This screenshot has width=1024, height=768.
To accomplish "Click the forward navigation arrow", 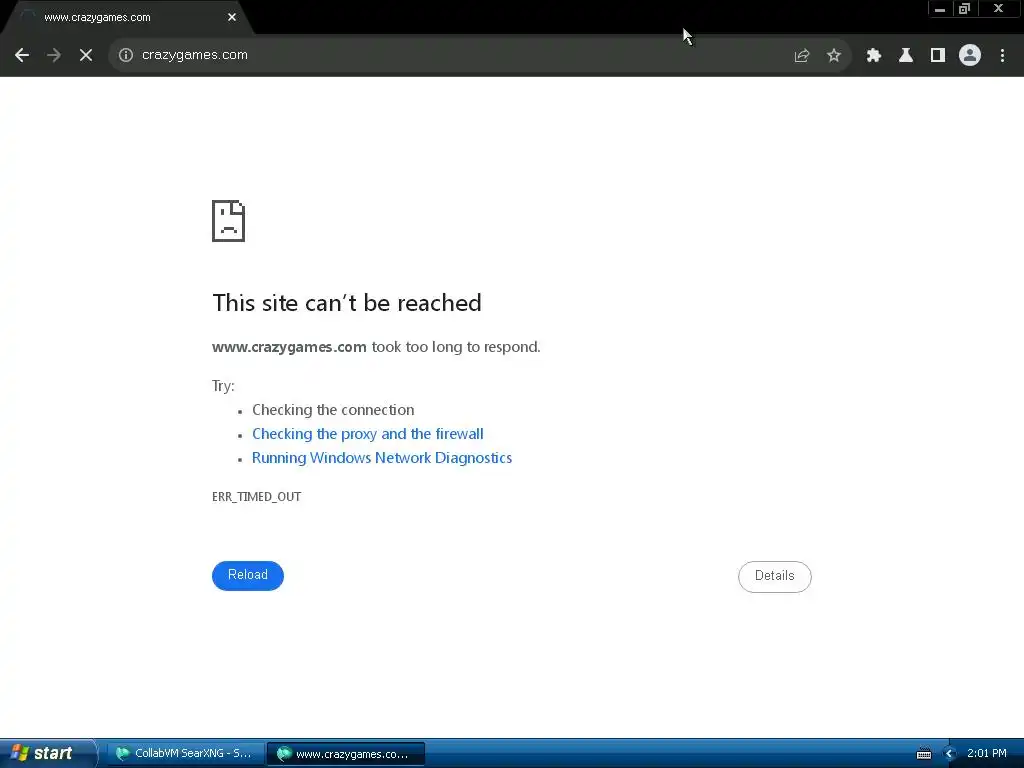I will 54,56.
